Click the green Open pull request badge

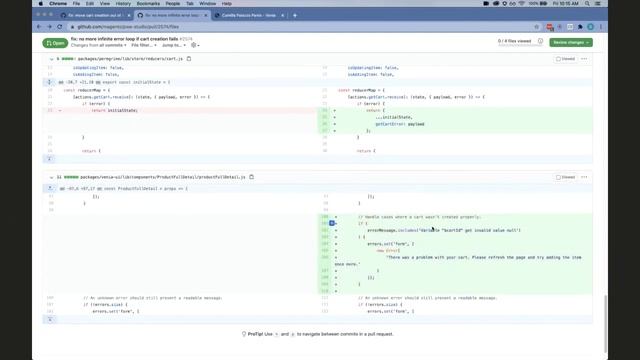tap(55, 43)
